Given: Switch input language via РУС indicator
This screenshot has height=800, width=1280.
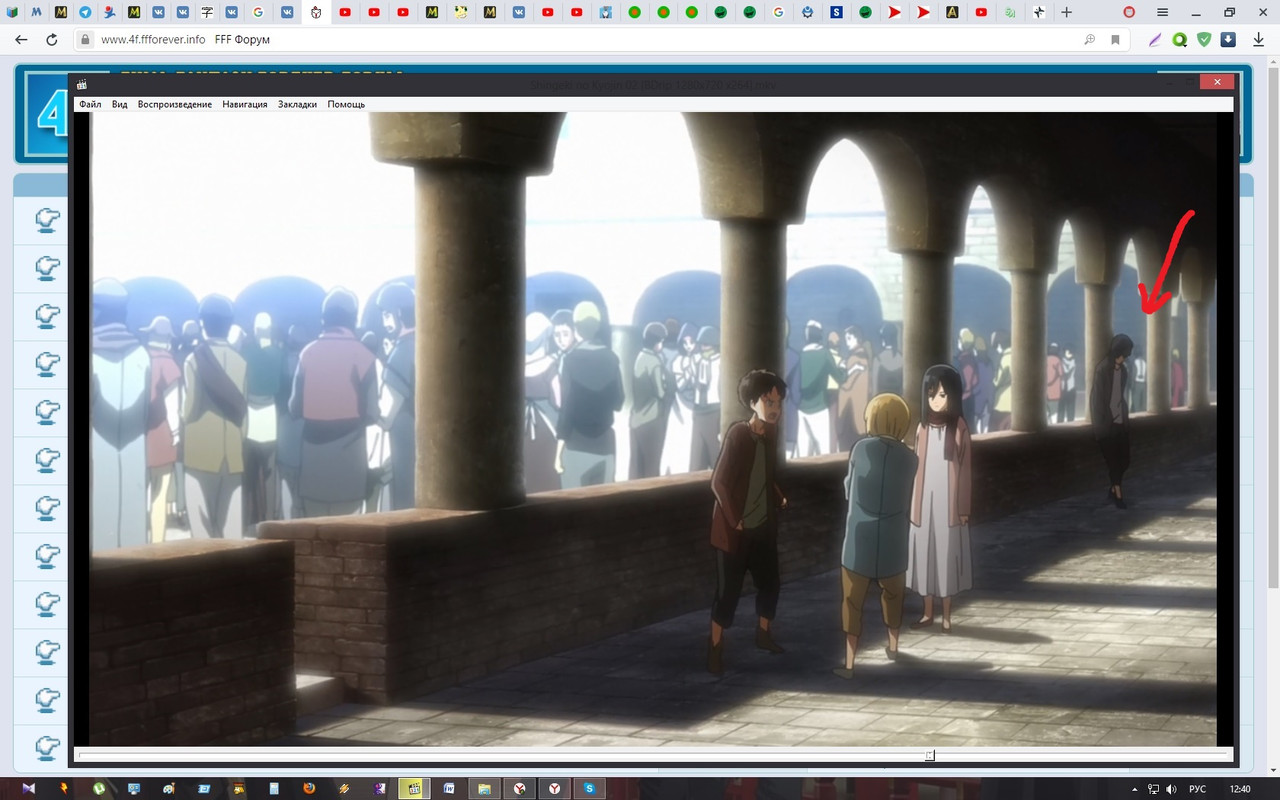Looking at the screenshot, I should (1198, 789).
